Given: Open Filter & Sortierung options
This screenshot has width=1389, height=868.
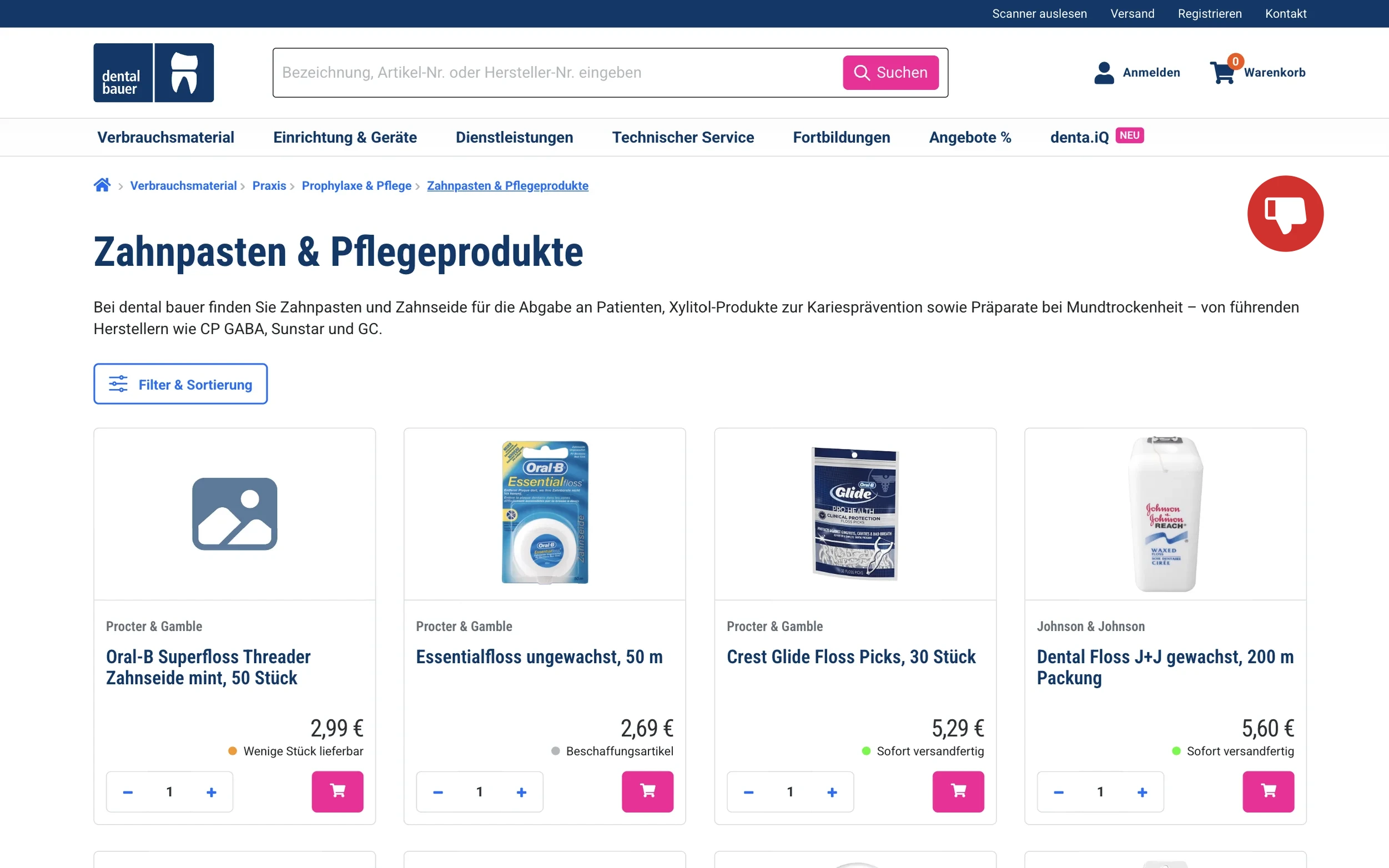Looking at the screenshot, I should click(180, 383).
